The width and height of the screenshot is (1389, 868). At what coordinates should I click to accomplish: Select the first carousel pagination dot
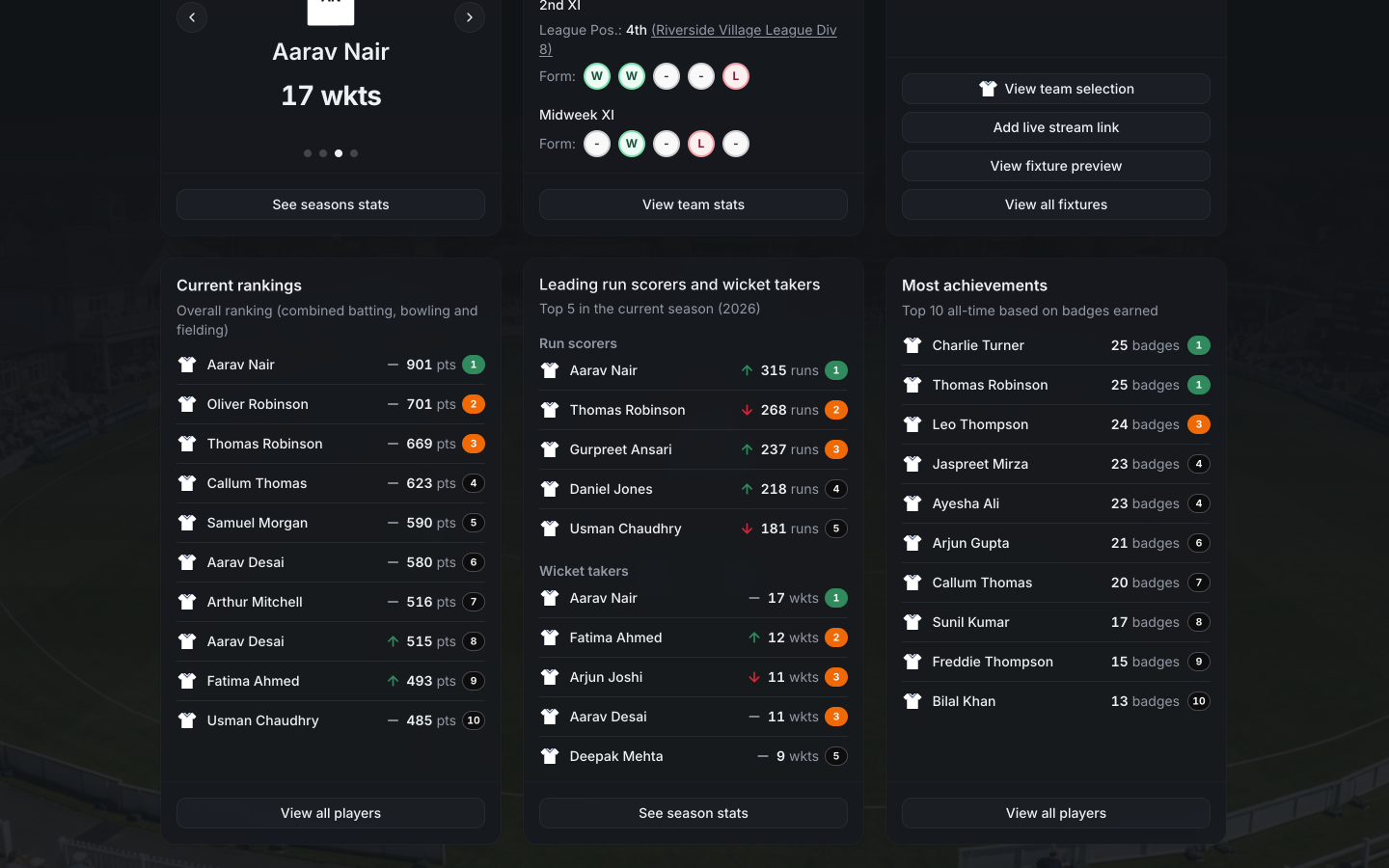coord(308,153)
